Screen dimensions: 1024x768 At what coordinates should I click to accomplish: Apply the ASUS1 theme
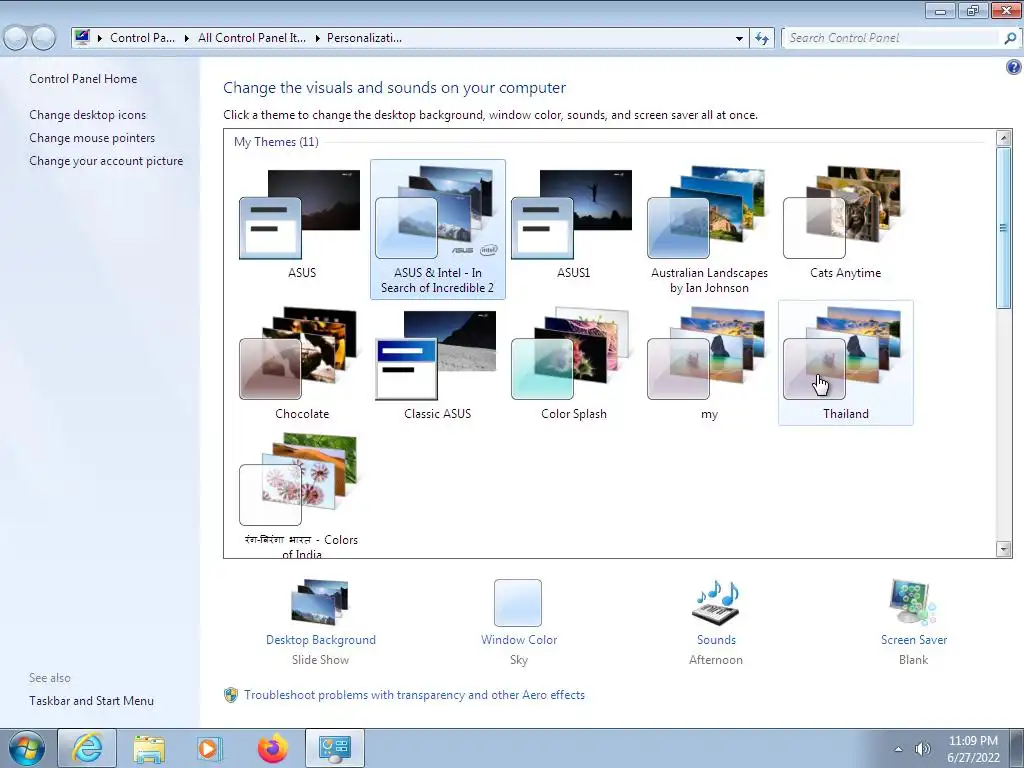(x=572, y=215)
